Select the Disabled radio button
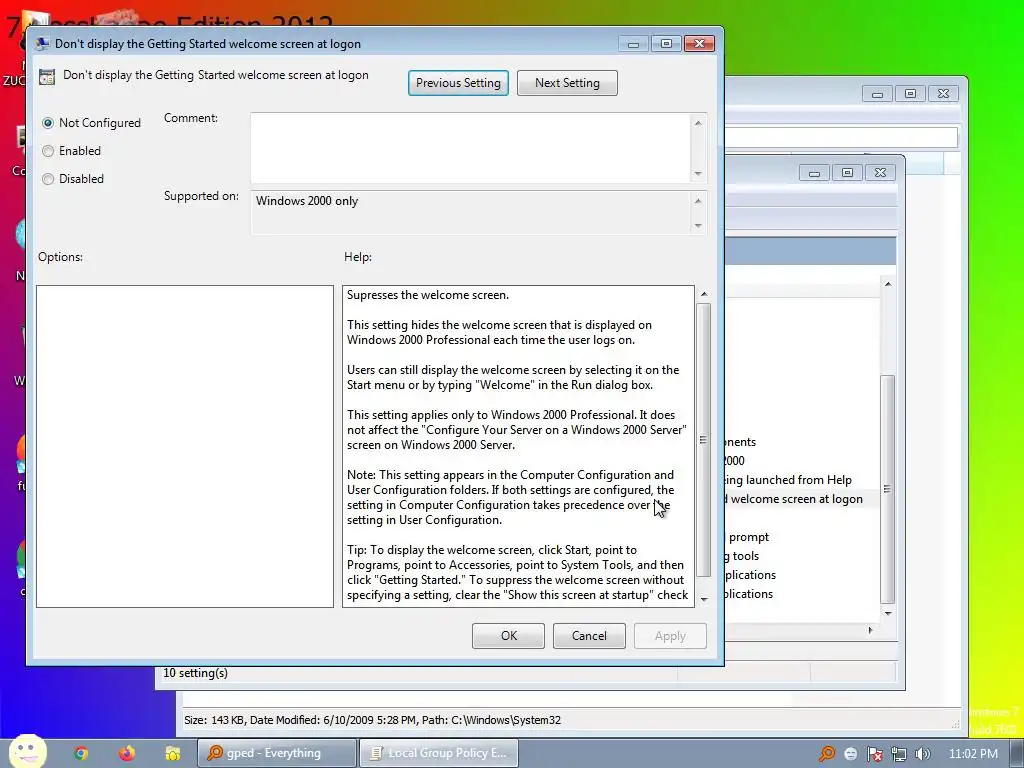Viewport: 1024px width, 768px height. pos(48,179)
